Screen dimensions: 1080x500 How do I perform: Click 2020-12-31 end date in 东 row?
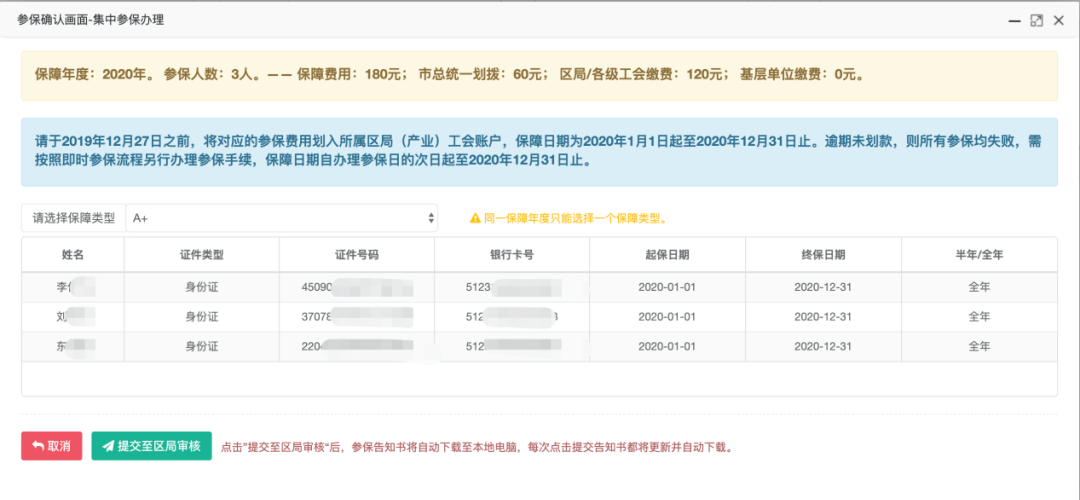click(x=823, y=346)
